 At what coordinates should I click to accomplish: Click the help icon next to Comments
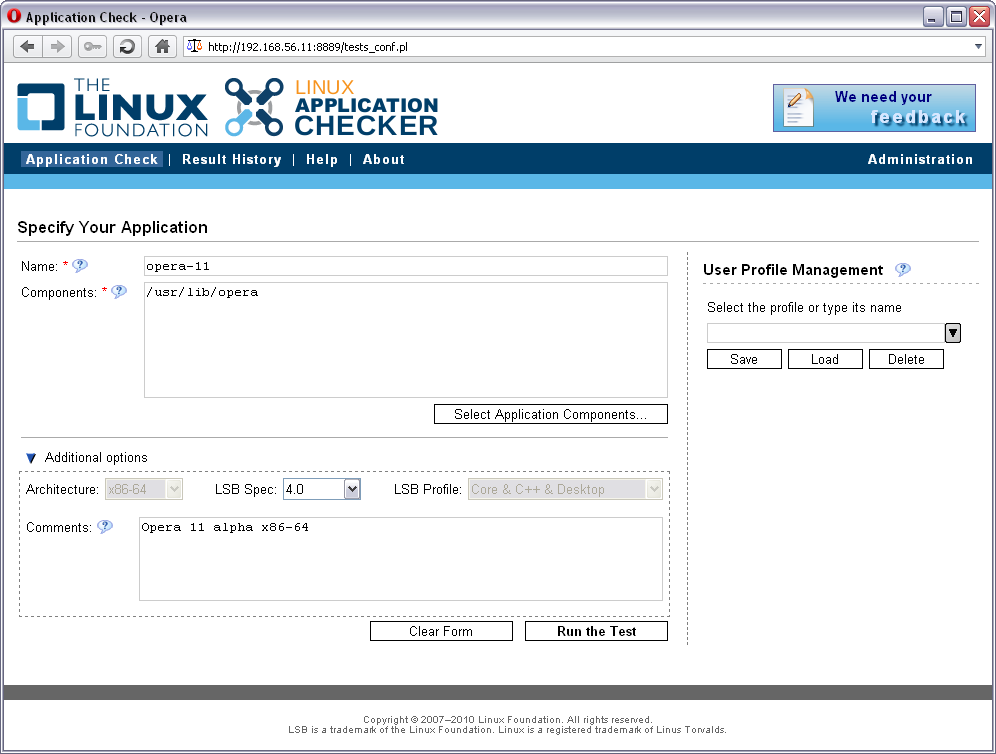(x=105, y=527)
